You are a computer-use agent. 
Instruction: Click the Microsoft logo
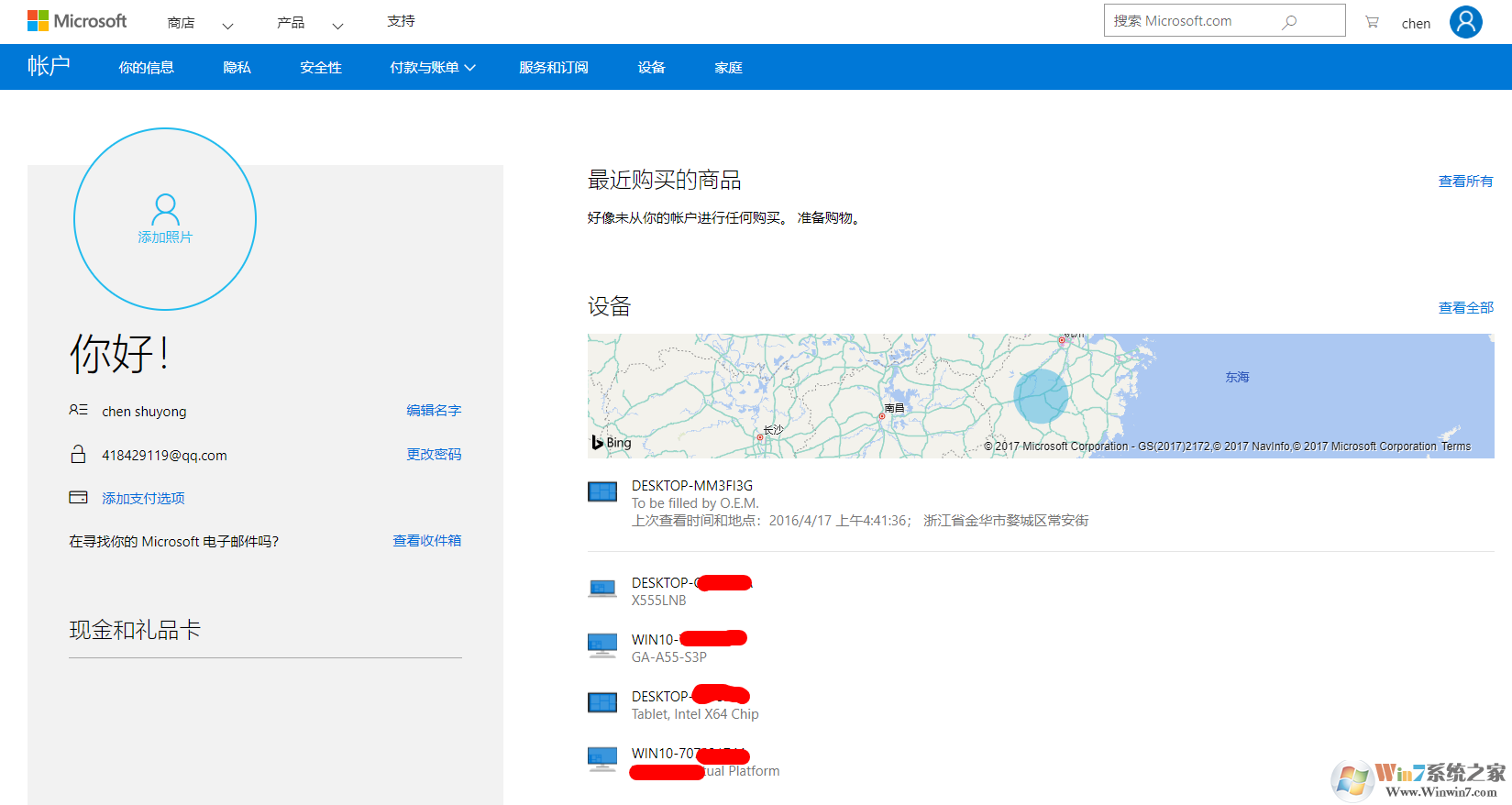click(x=77, y=21)
